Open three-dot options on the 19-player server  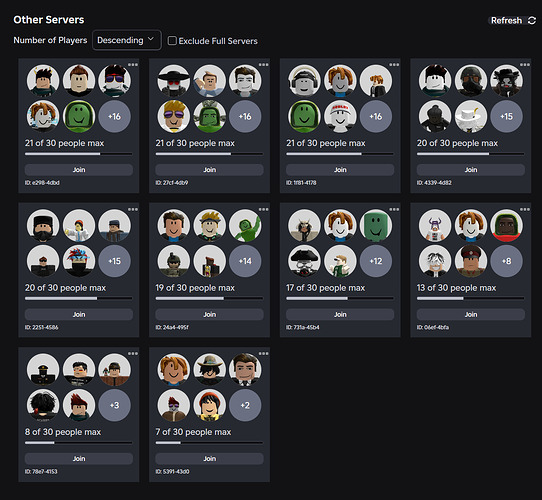coord(263,209)
